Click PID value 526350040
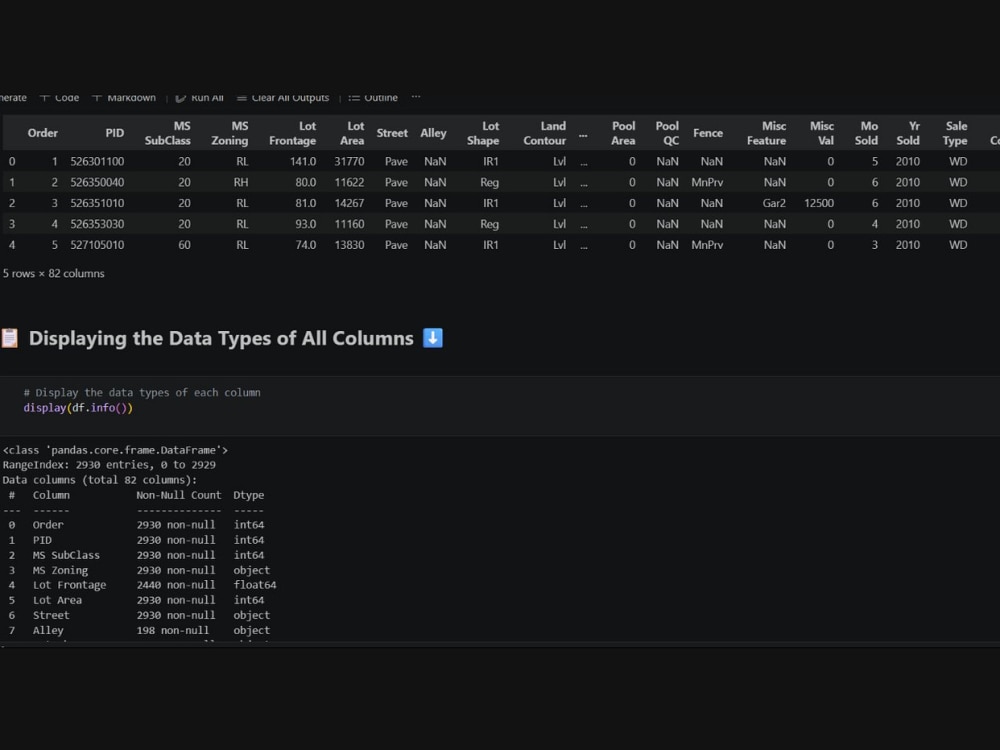 point(97,182)
